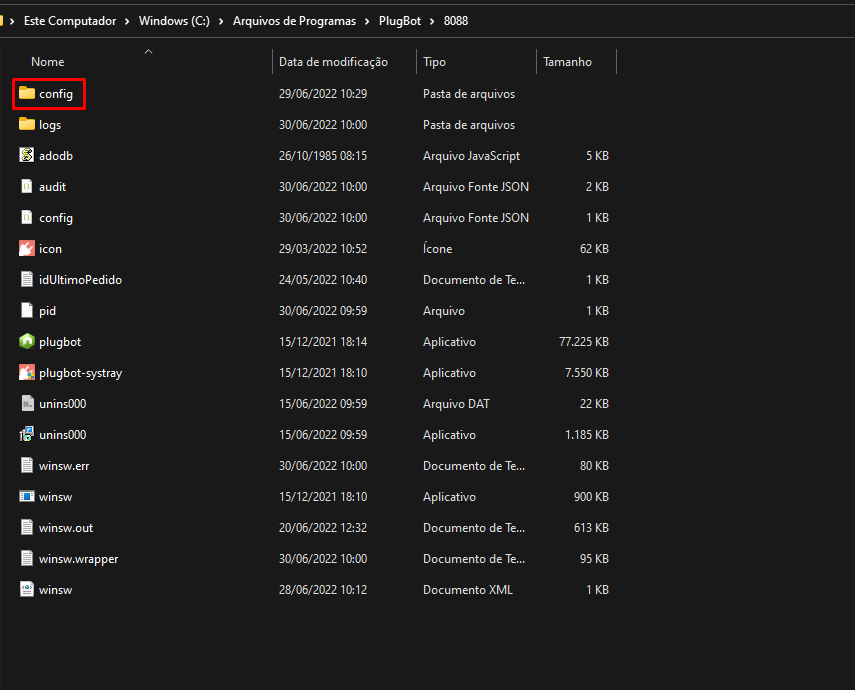Click the plugbot-systray file name
855x690 pixels.
click(81, 373)
